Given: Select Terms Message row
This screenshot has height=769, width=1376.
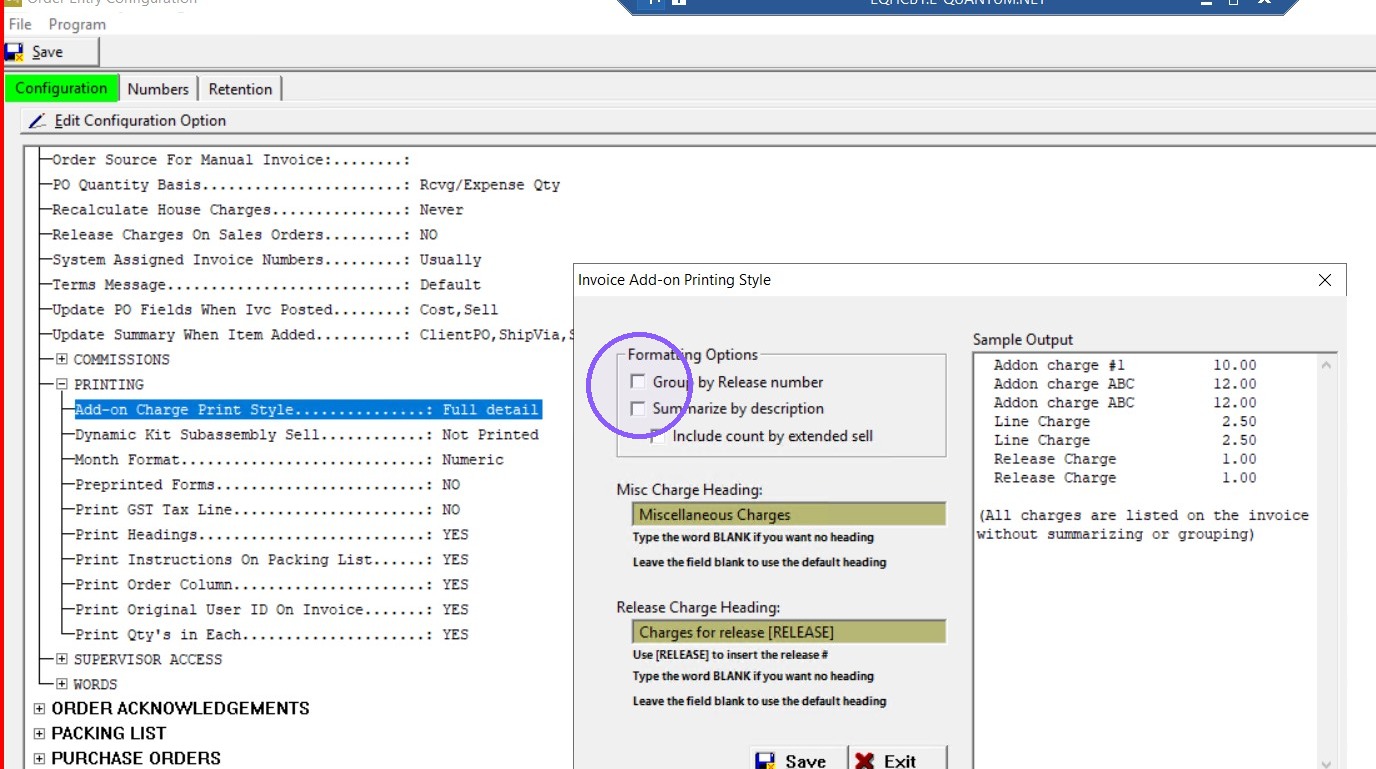Looking at the screenshot, I should pyautogui.click(x=267, y=285).
